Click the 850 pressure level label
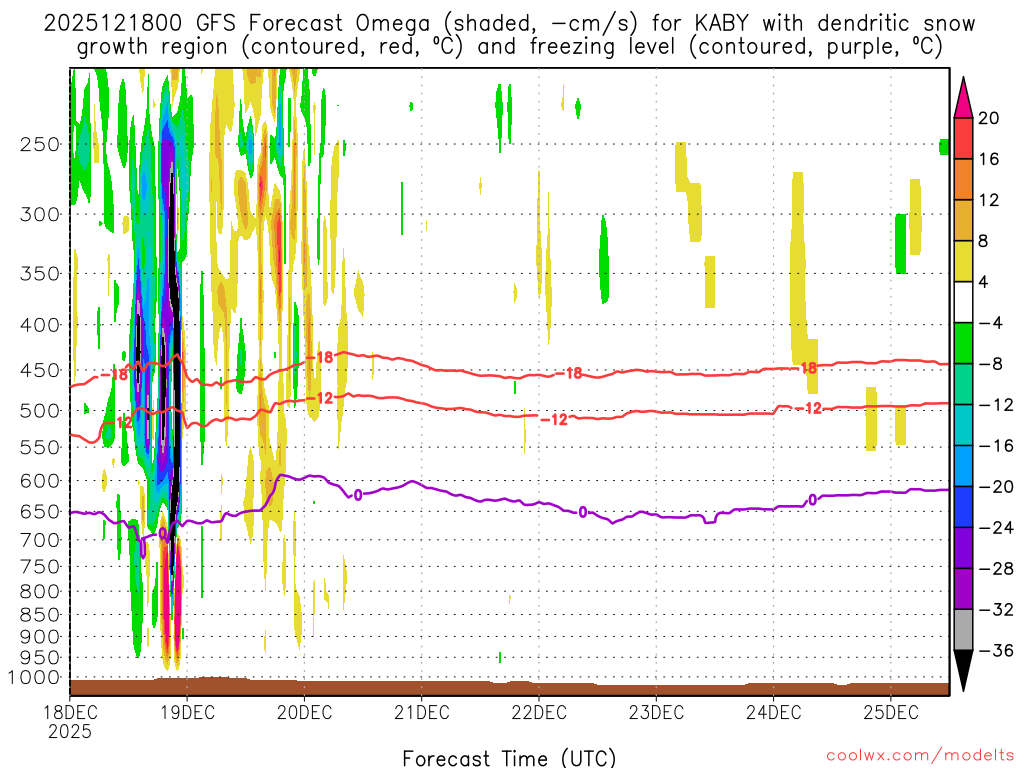This screenshot has width=1024, height=768. coord(40,615)
